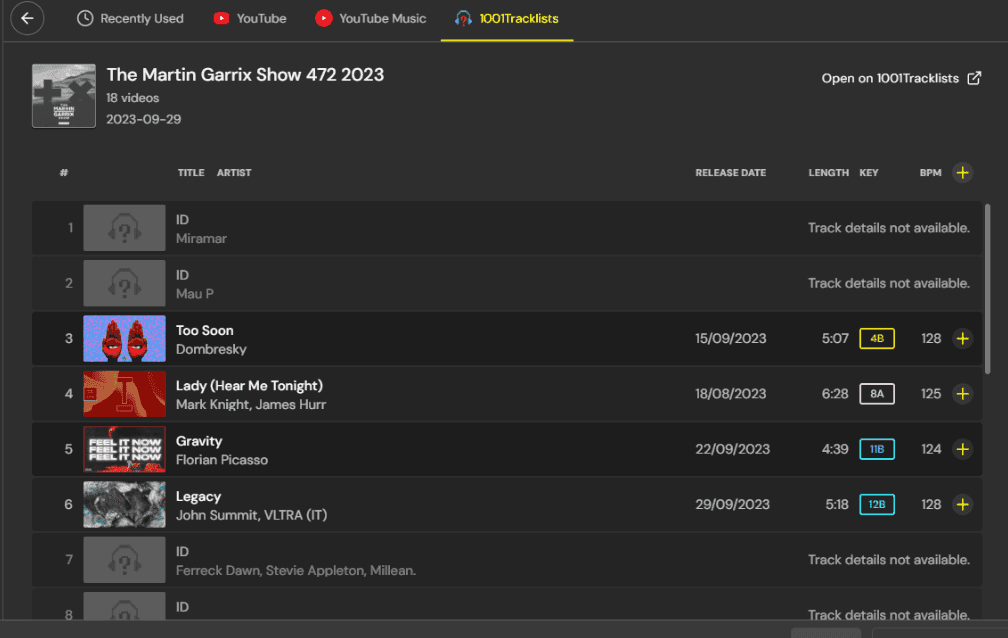Click the back arrow icon
This screenshot has height=638, width=1008.
click(x=26, y=18)
